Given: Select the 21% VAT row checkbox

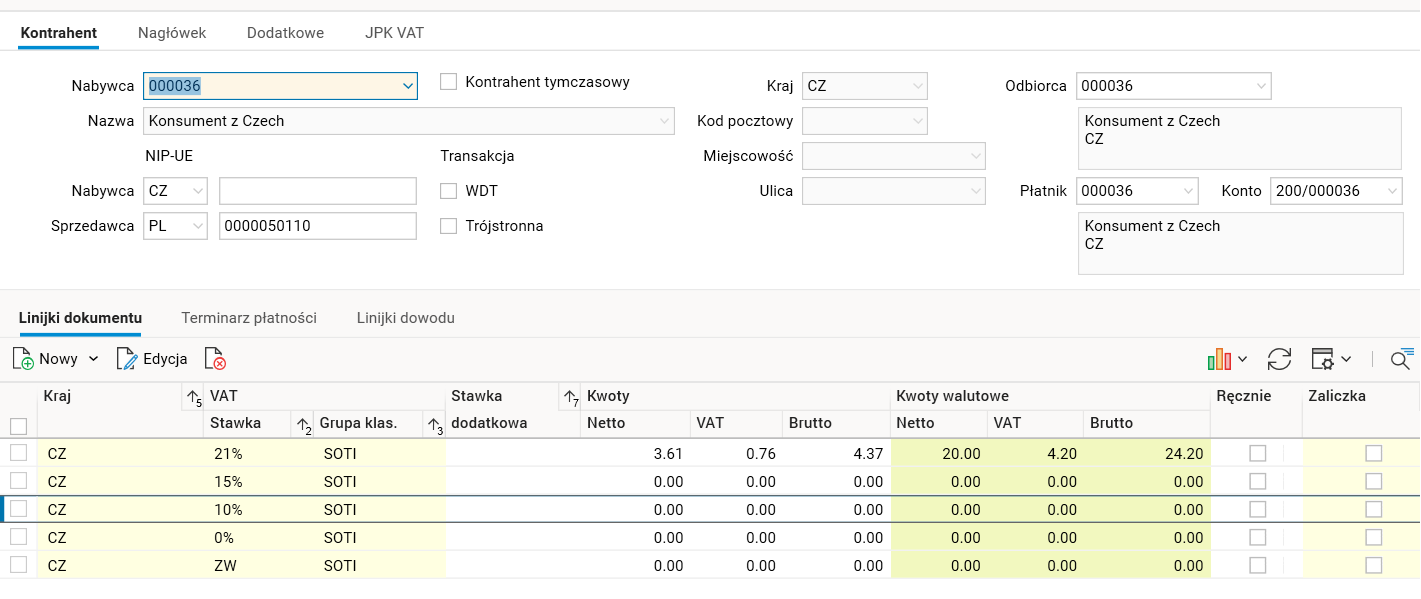Looking at the screenshot, I should click(18, 453).
